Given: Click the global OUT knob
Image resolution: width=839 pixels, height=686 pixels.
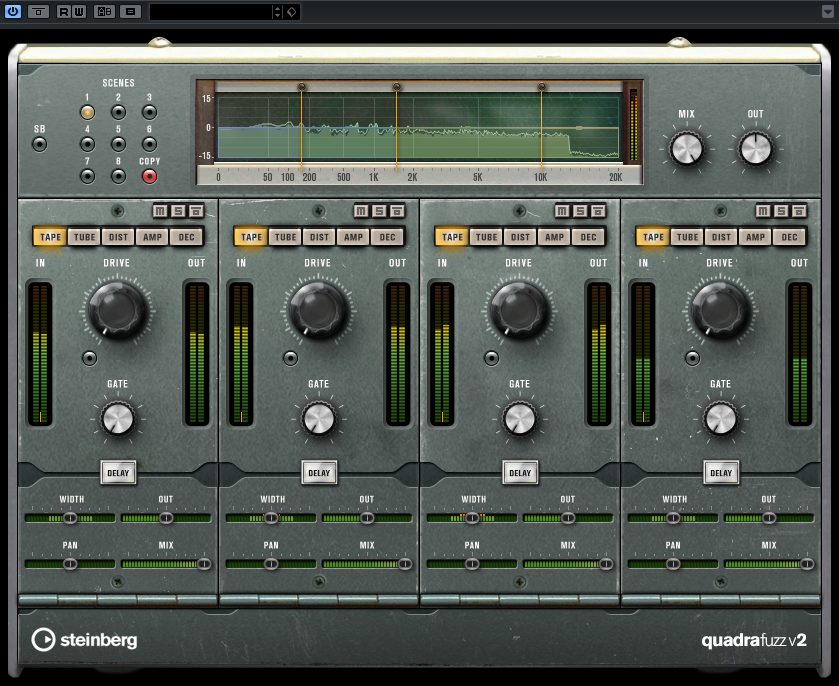Looking at the screenshot, I should click(x=756, y=149).
